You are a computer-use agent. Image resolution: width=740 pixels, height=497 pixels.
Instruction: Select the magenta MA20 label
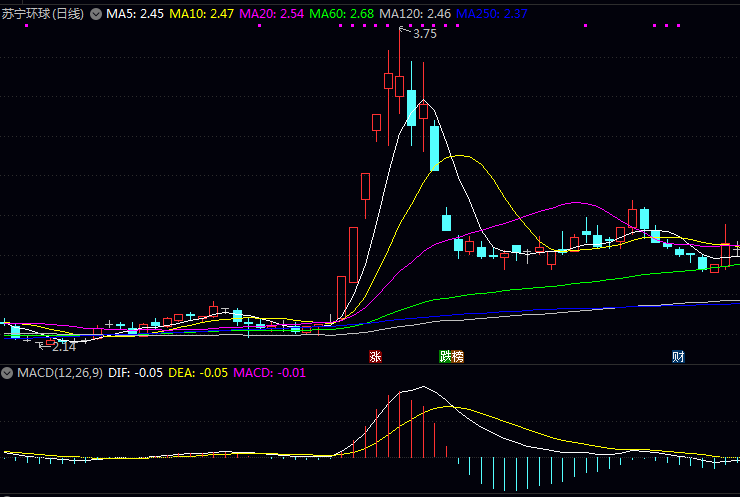click(271, 14)
